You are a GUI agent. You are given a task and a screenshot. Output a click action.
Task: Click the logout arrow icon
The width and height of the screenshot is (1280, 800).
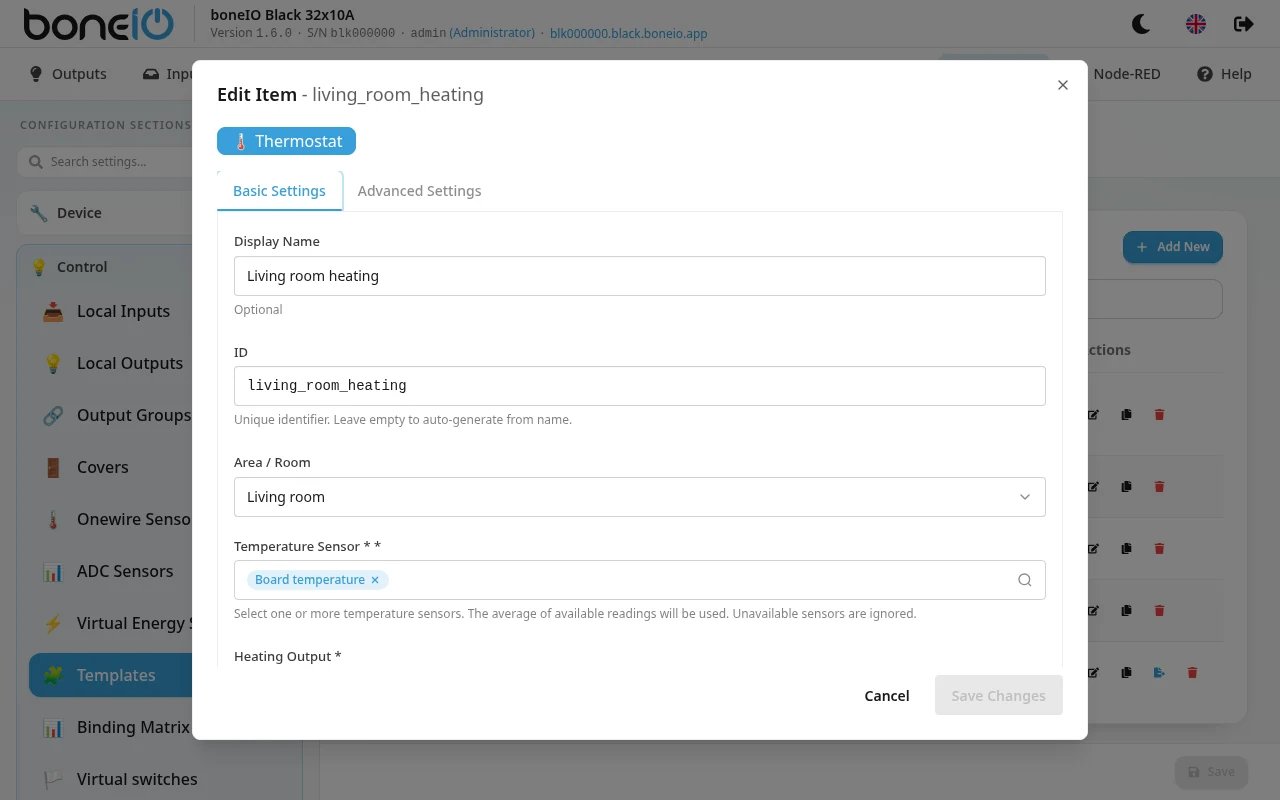click(x=1244, y=24)
